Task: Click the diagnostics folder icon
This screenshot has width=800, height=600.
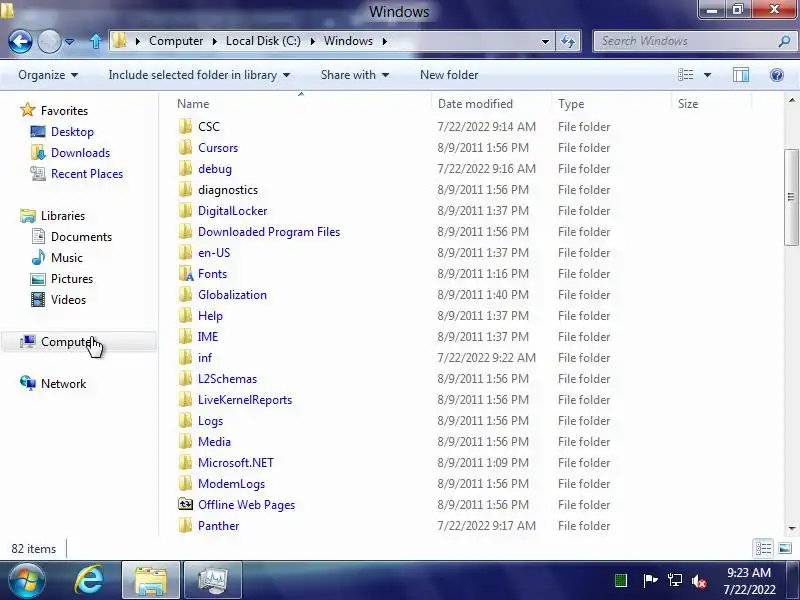Action: tap(186, 189)
